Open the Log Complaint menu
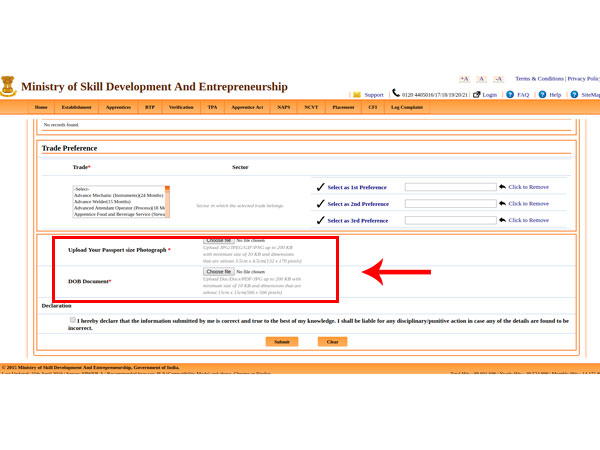The image size is (600, 450). click(407, 107)
